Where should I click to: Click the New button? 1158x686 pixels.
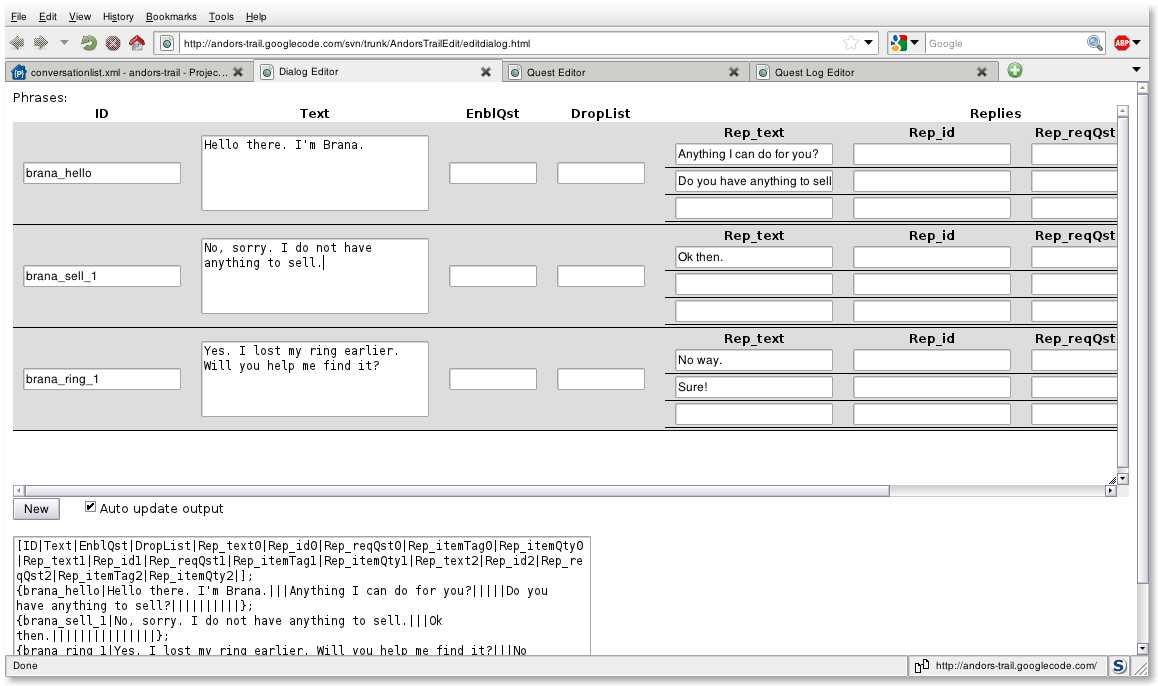36,509
